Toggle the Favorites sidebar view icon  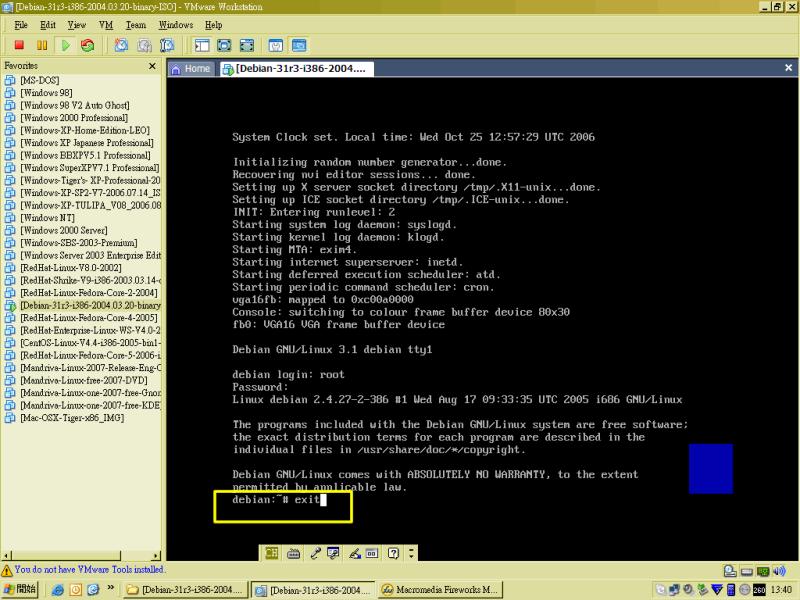[202, 45]
